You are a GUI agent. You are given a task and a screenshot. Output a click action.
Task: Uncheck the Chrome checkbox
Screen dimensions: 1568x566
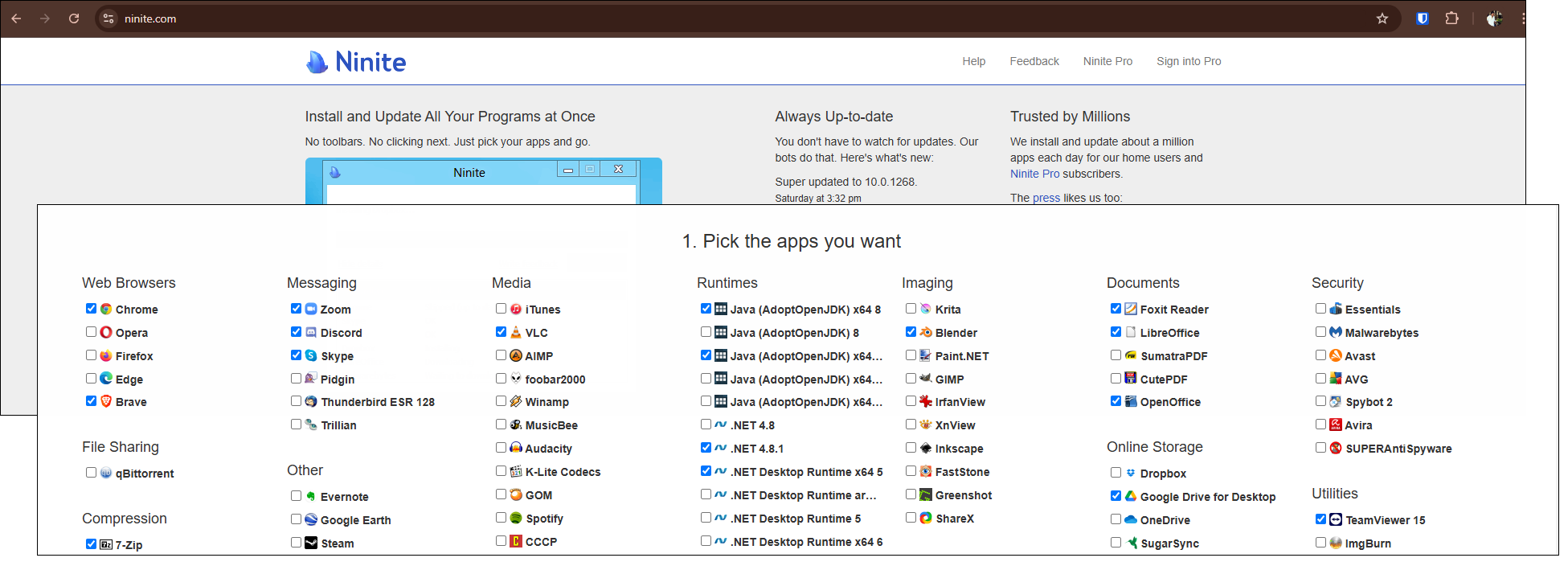pos(91,309)
